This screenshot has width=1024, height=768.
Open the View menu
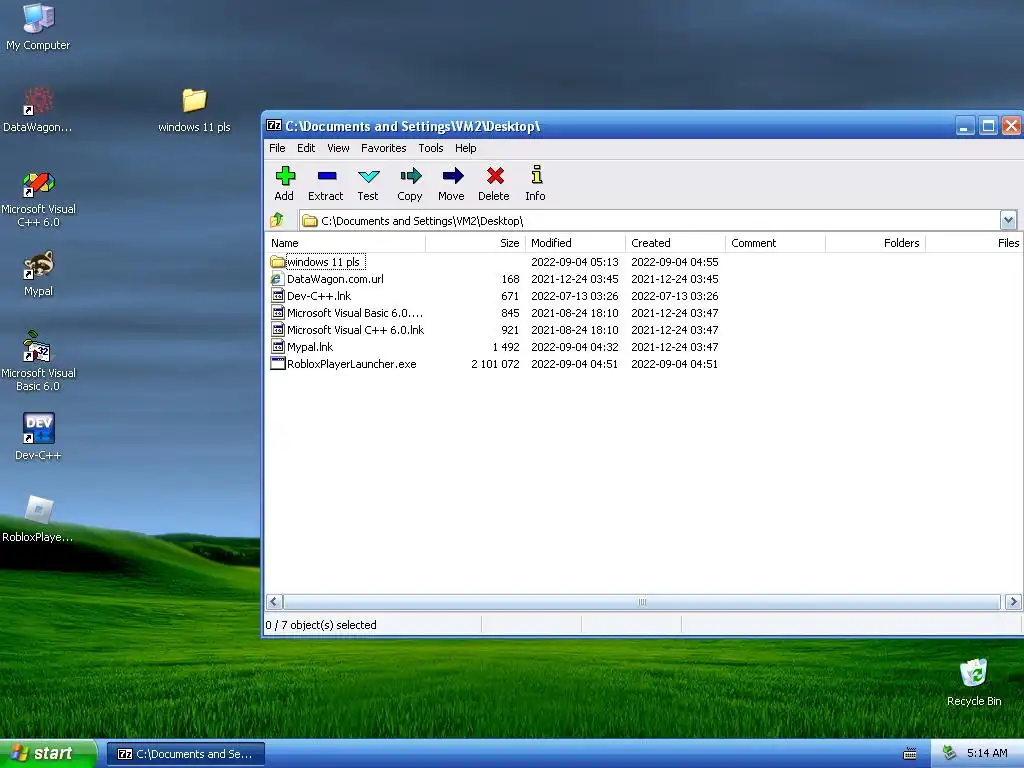coord(338,148)
